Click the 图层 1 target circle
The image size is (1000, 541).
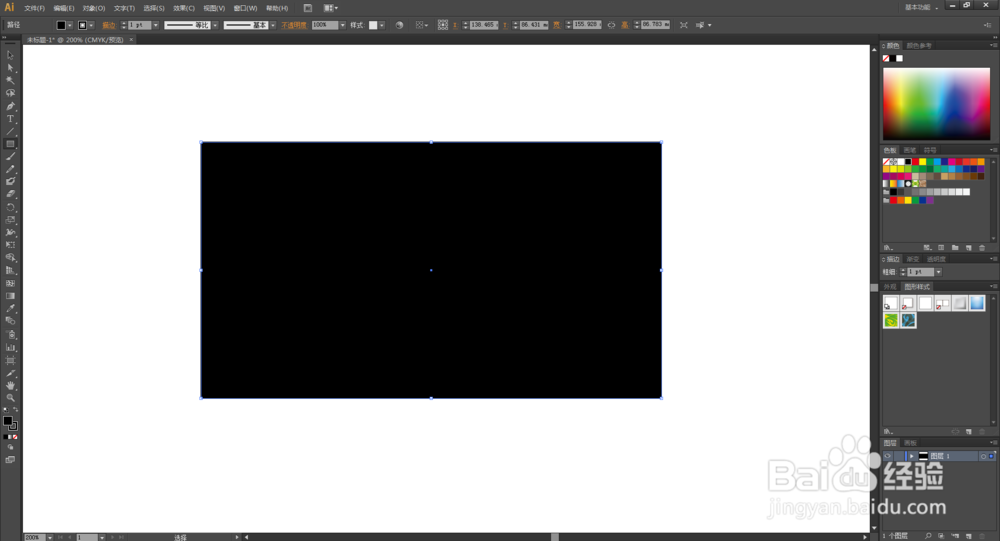click(x=983, y=456)
